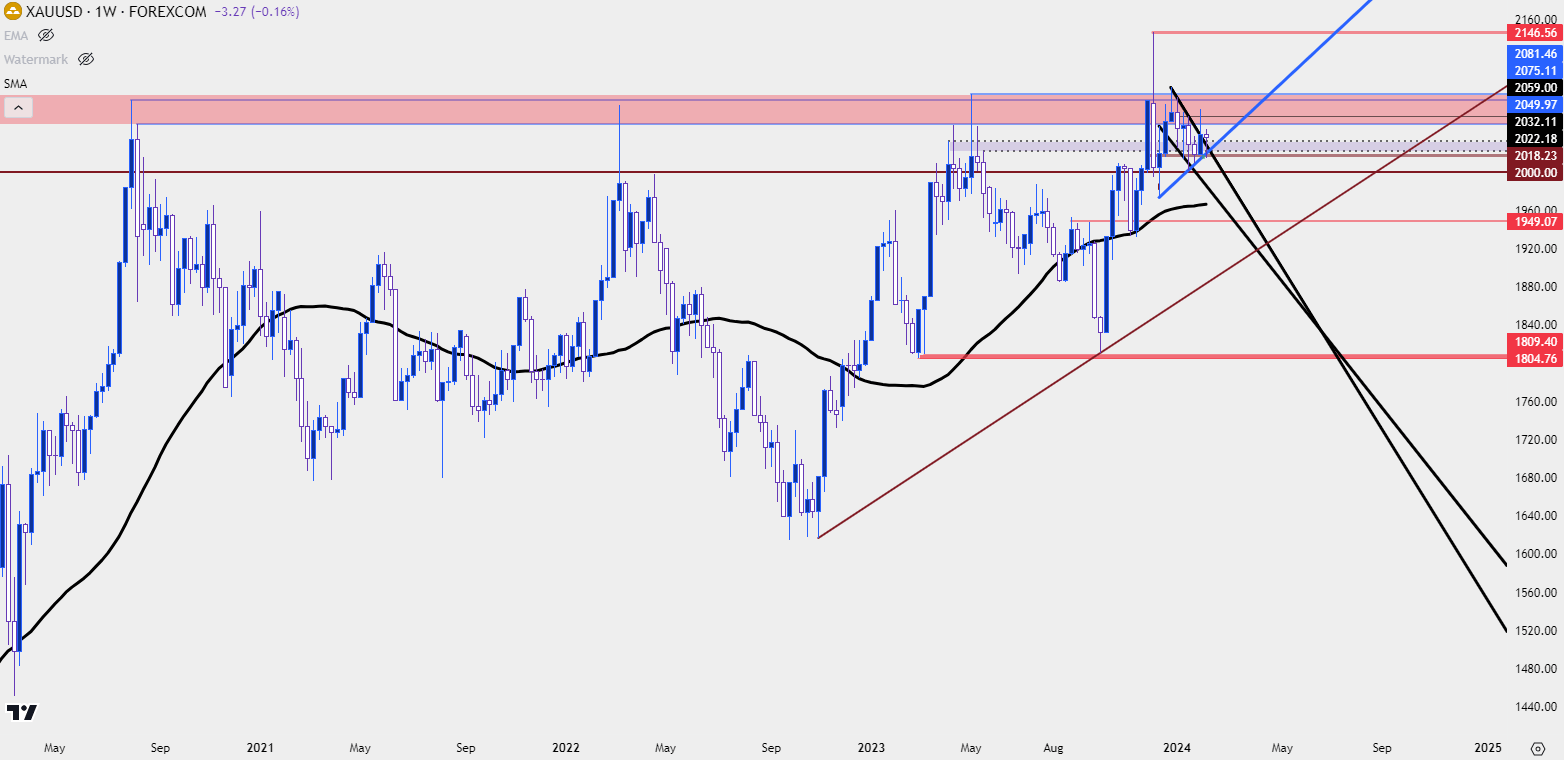Show the hidden EMA indicator via eye icon
This screenshot has height=760, width=1564.
click(46, 35)
